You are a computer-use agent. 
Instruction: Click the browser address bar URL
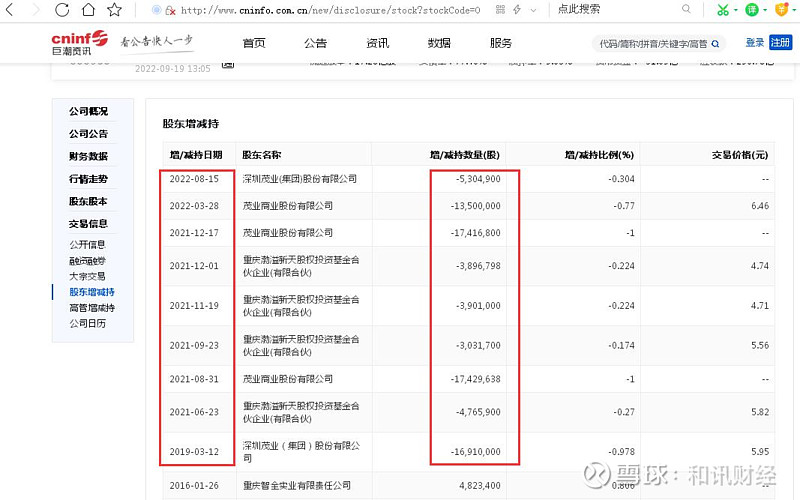pos(331,10)
